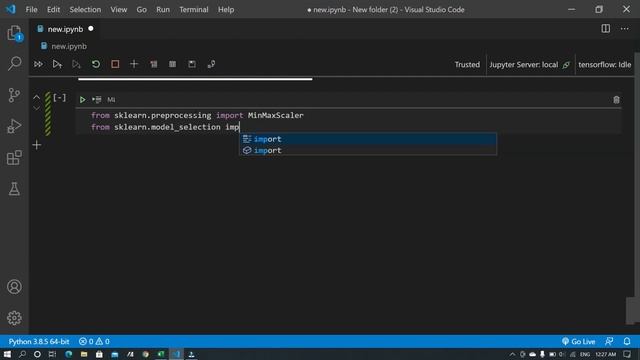Open the Search view in activity bar

click(x=14, y=64)
